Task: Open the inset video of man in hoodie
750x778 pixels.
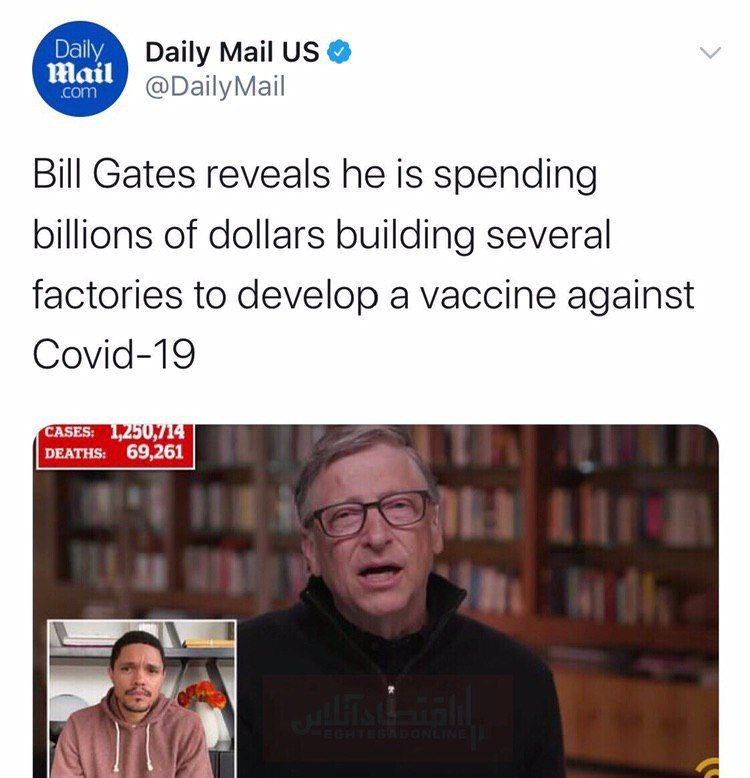Action: (142, 699)
